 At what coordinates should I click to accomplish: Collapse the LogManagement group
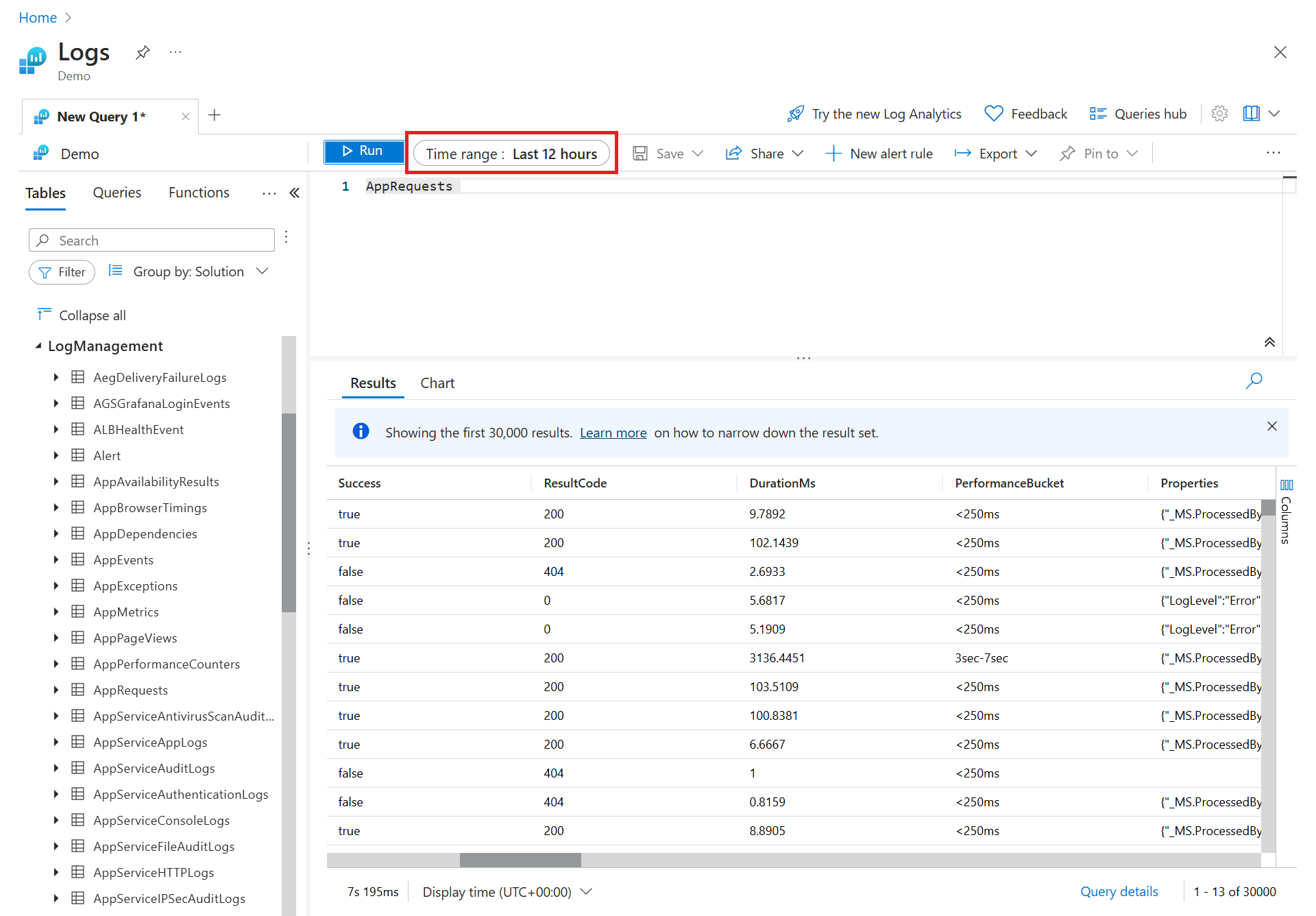pyautogui.click(x=39, y=346)
